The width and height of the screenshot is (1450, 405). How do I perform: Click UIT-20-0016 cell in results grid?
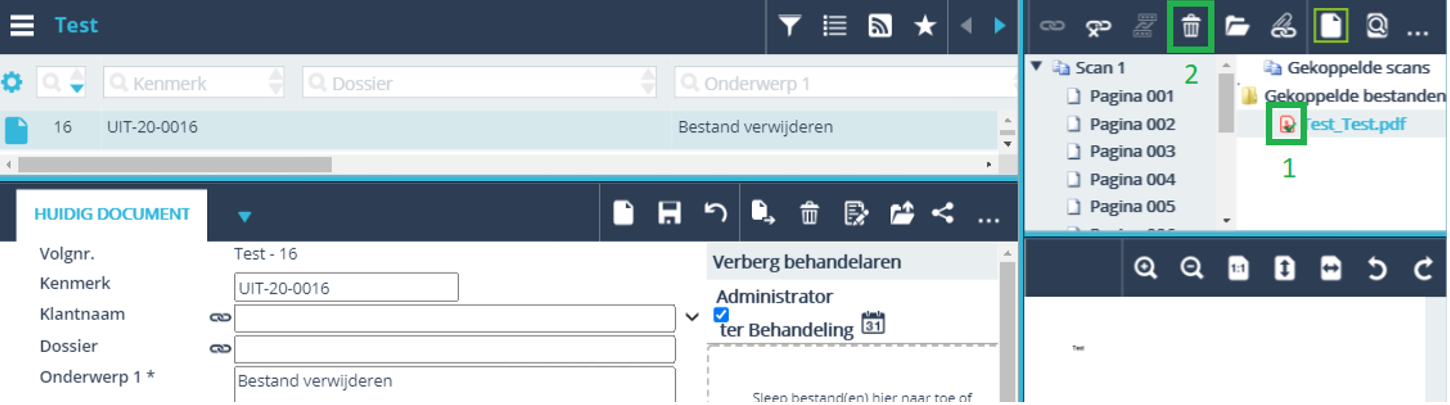[x=152, y=127]
